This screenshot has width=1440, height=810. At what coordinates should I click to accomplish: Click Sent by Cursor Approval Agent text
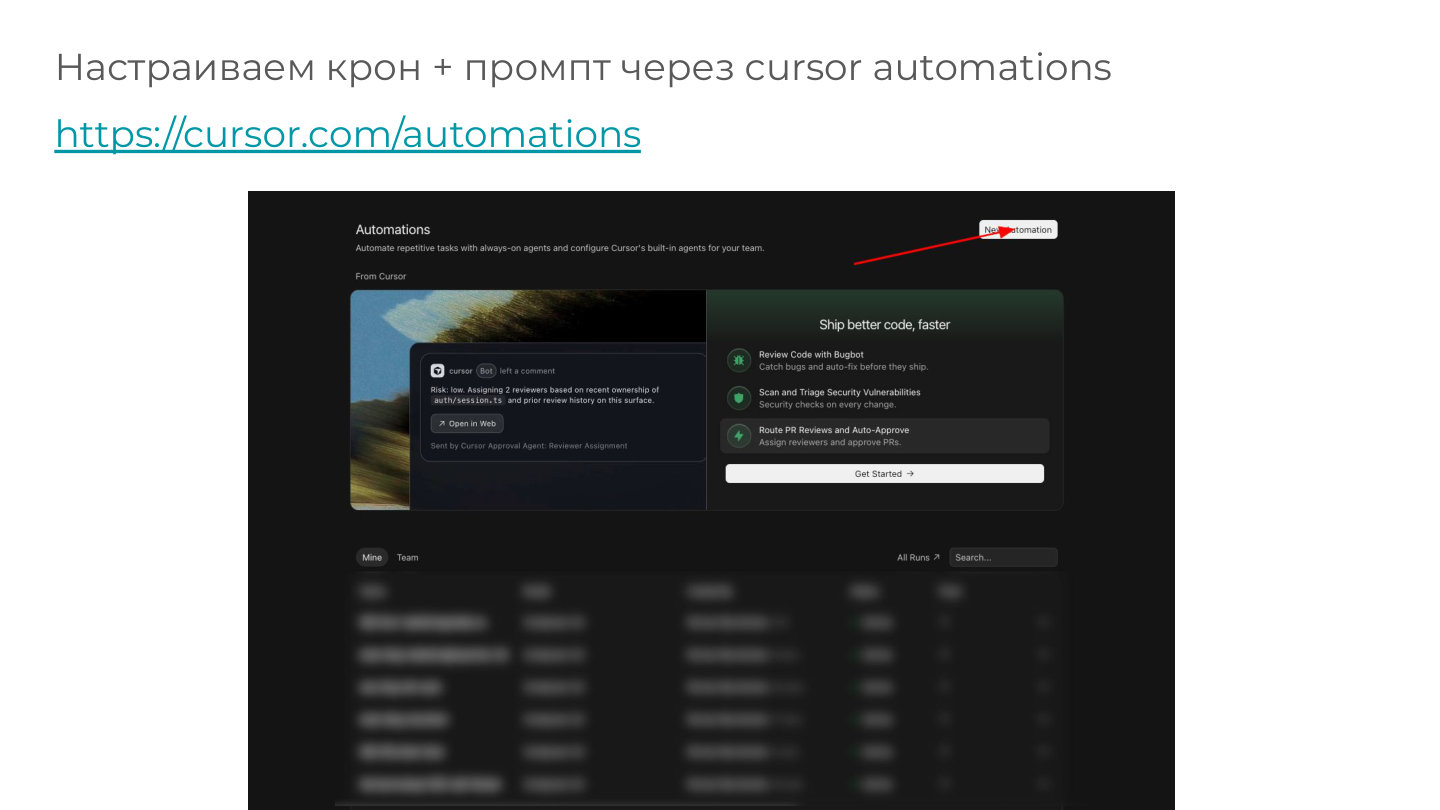coord(529,446)
